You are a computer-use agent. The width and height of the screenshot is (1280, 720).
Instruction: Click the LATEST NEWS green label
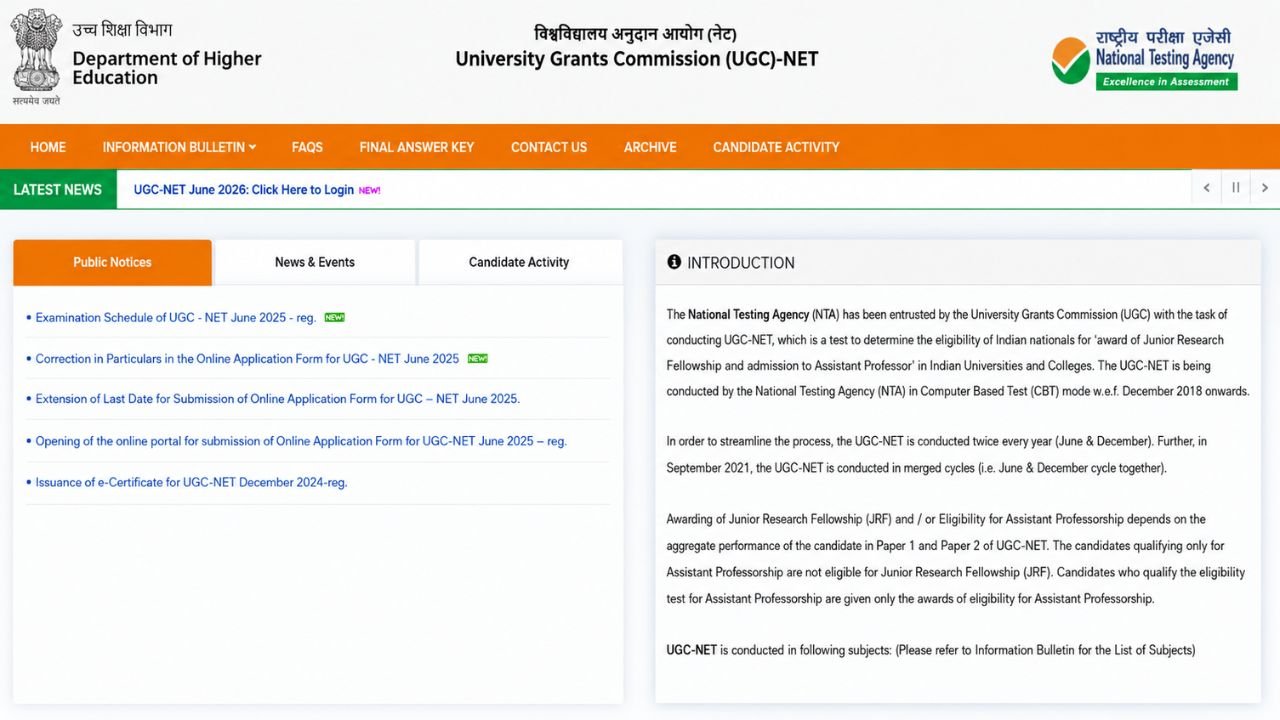pyautogui.click(x=58, y=189)
